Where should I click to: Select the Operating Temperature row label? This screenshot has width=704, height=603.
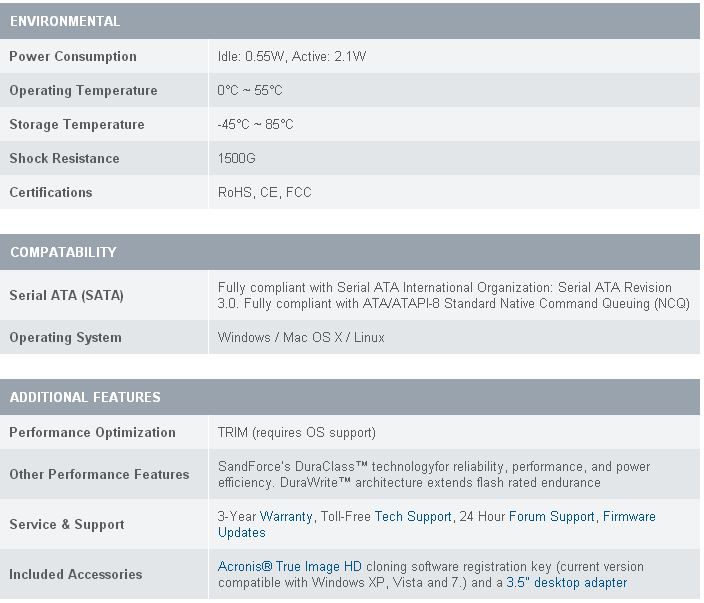[83, 91]
